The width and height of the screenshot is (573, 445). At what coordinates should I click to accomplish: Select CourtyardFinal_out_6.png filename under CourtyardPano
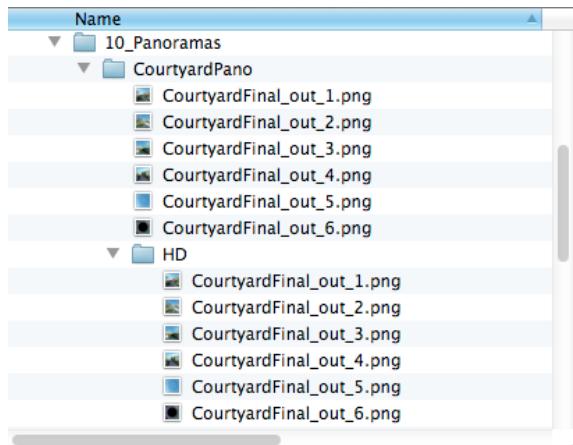pyautogui.click(x=267, y=228)
